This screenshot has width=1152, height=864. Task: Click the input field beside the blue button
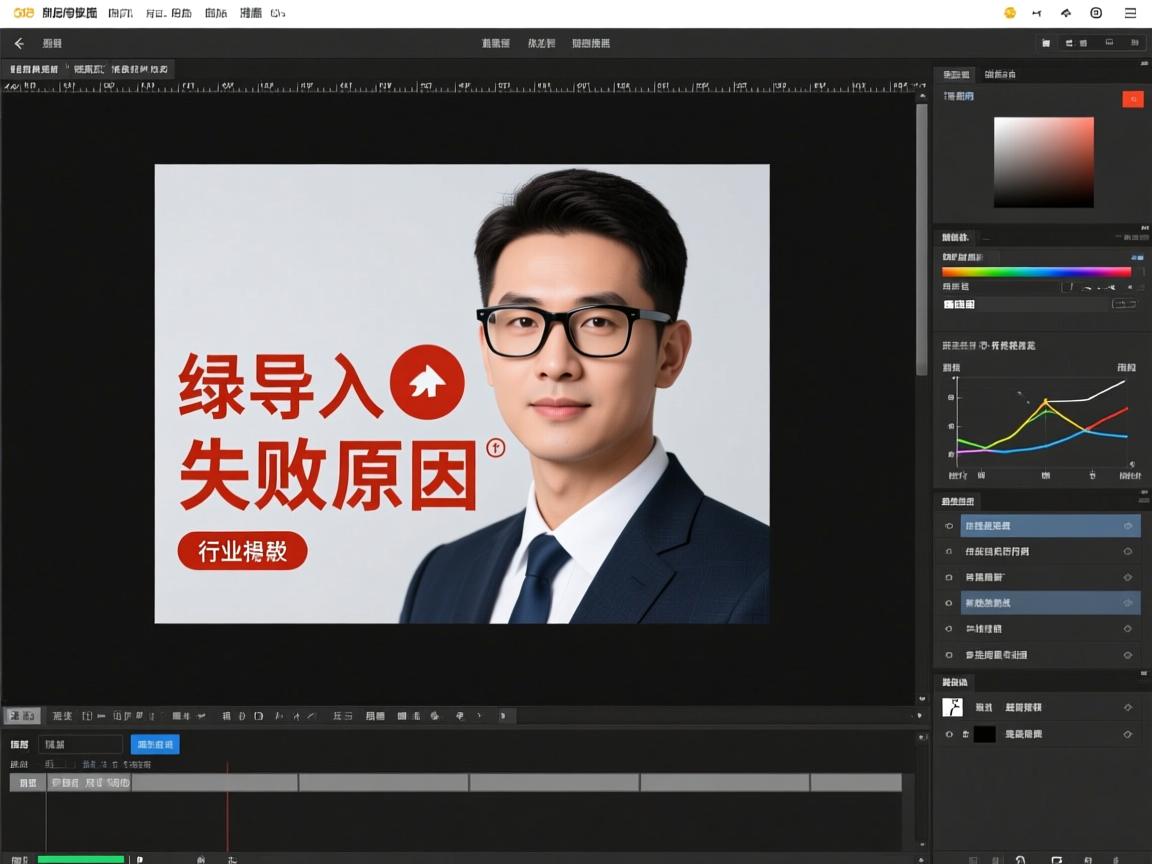tap(80, 744)
